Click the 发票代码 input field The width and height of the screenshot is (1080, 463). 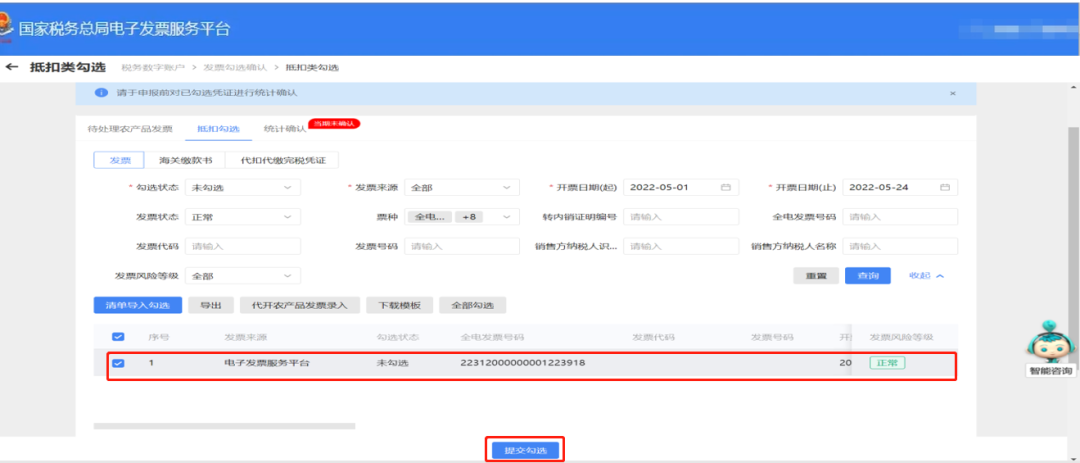(242, 246)
